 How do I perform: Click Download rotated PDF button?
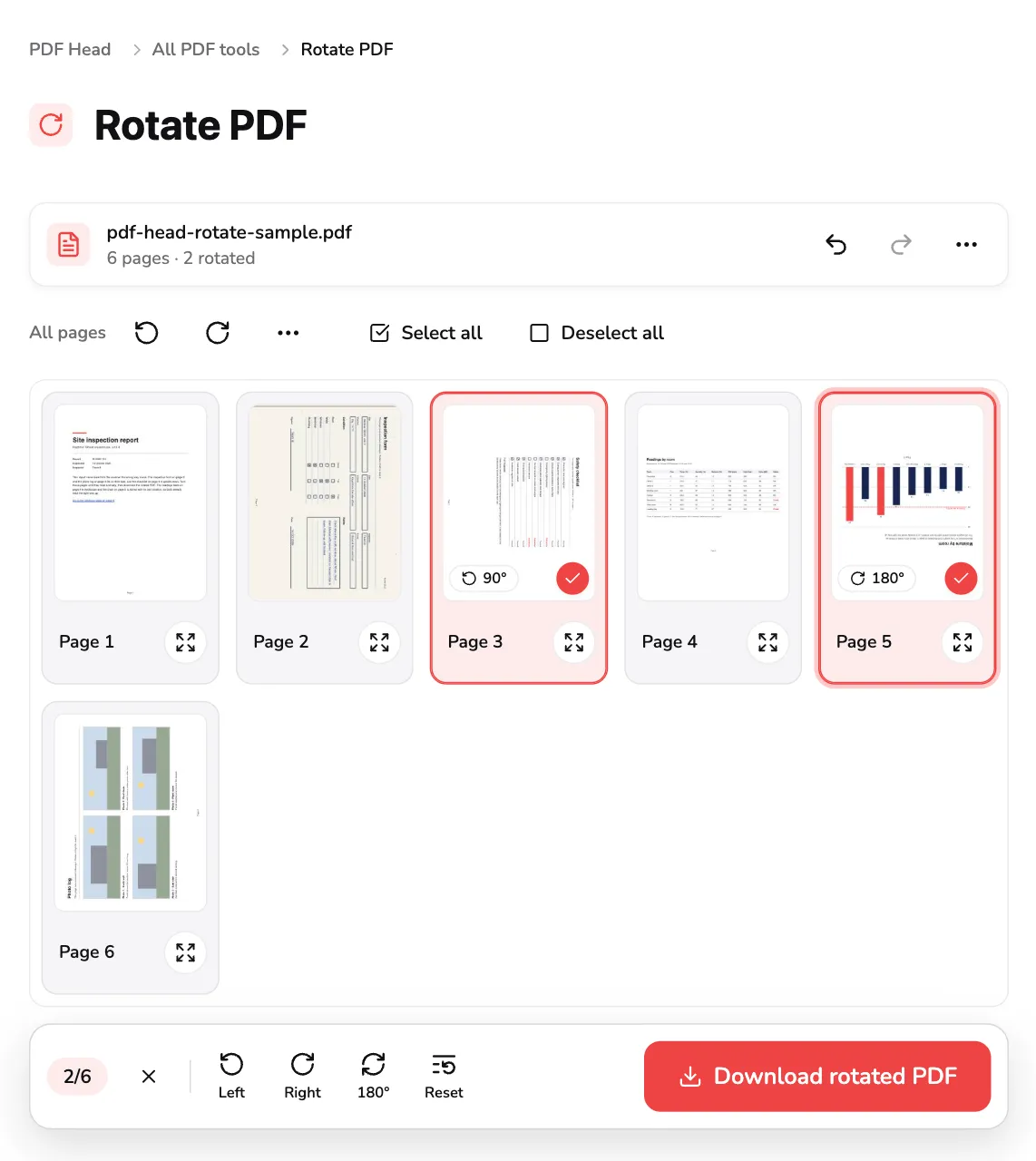point(817,1077)
